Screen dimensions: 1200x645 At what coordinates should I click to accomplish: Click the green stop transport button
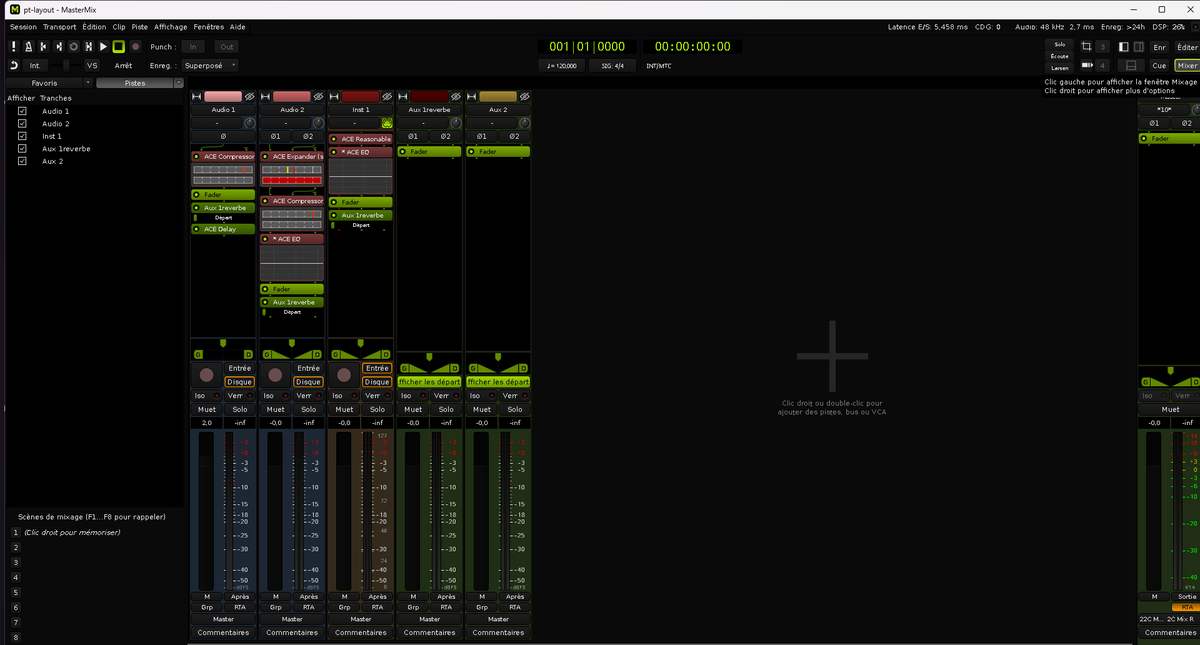(119, 46)
